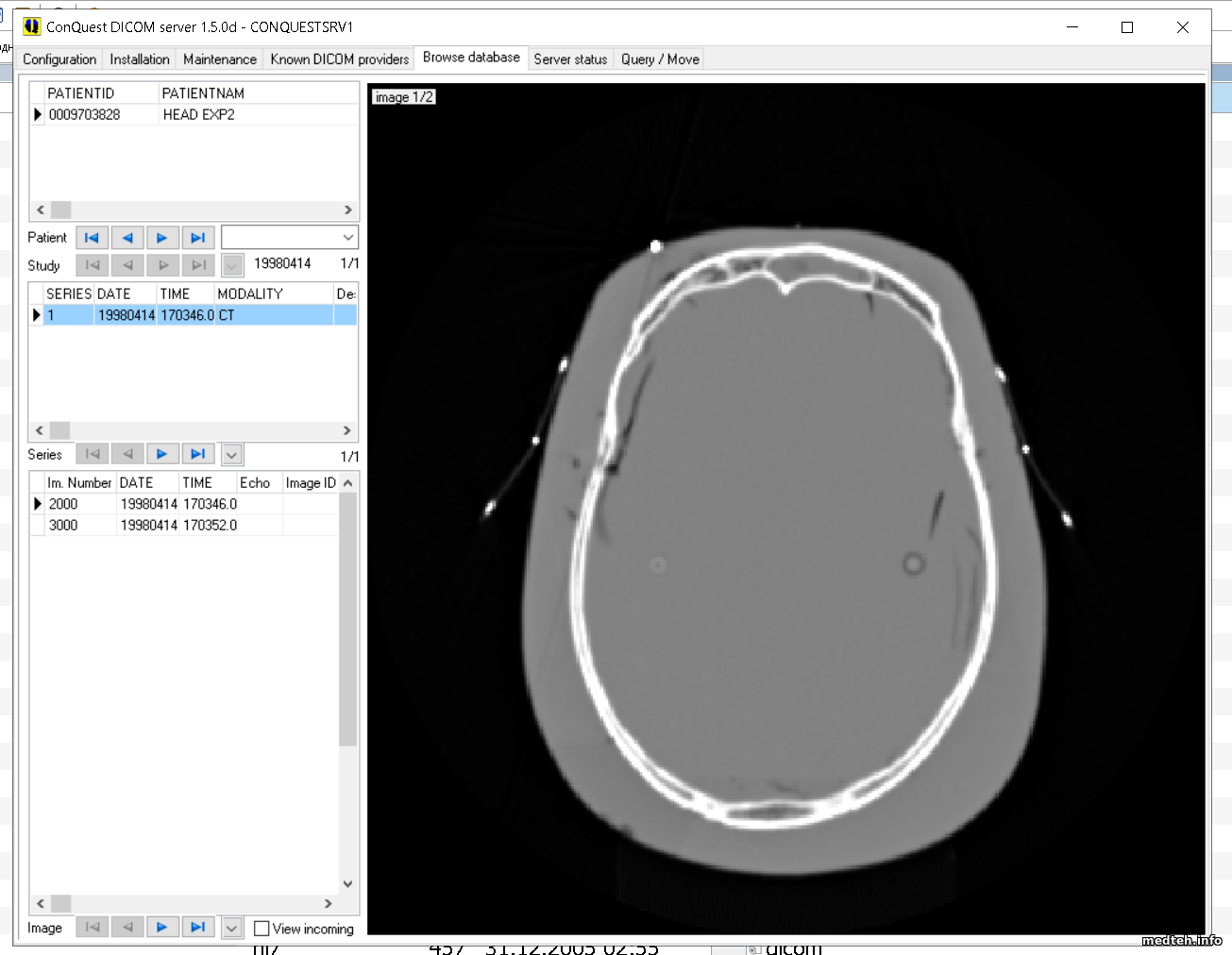Click the PATIENTID column header
Viewport: 1232px width, 955px height.
81,93
